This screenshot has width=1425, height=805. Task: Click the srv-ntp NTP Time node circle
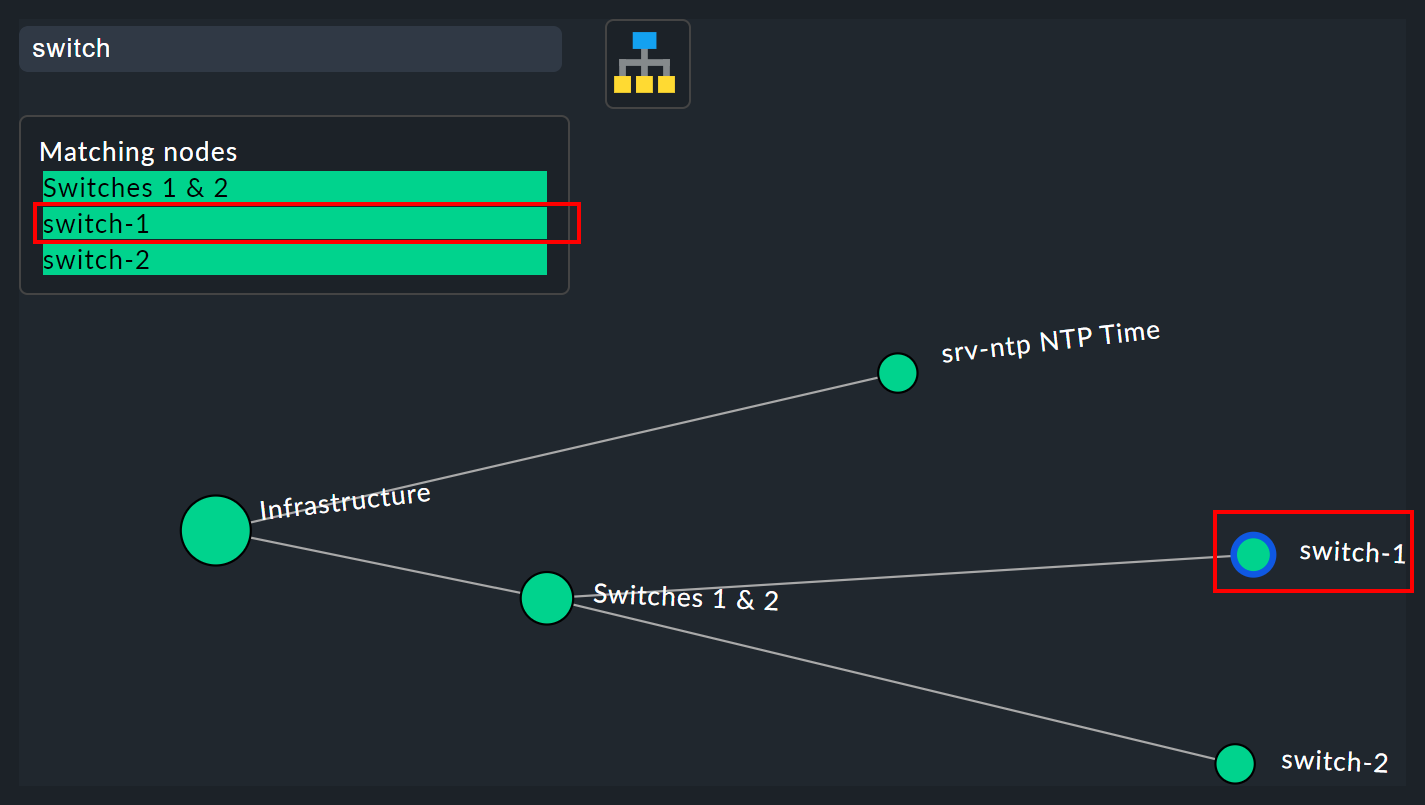897,372
